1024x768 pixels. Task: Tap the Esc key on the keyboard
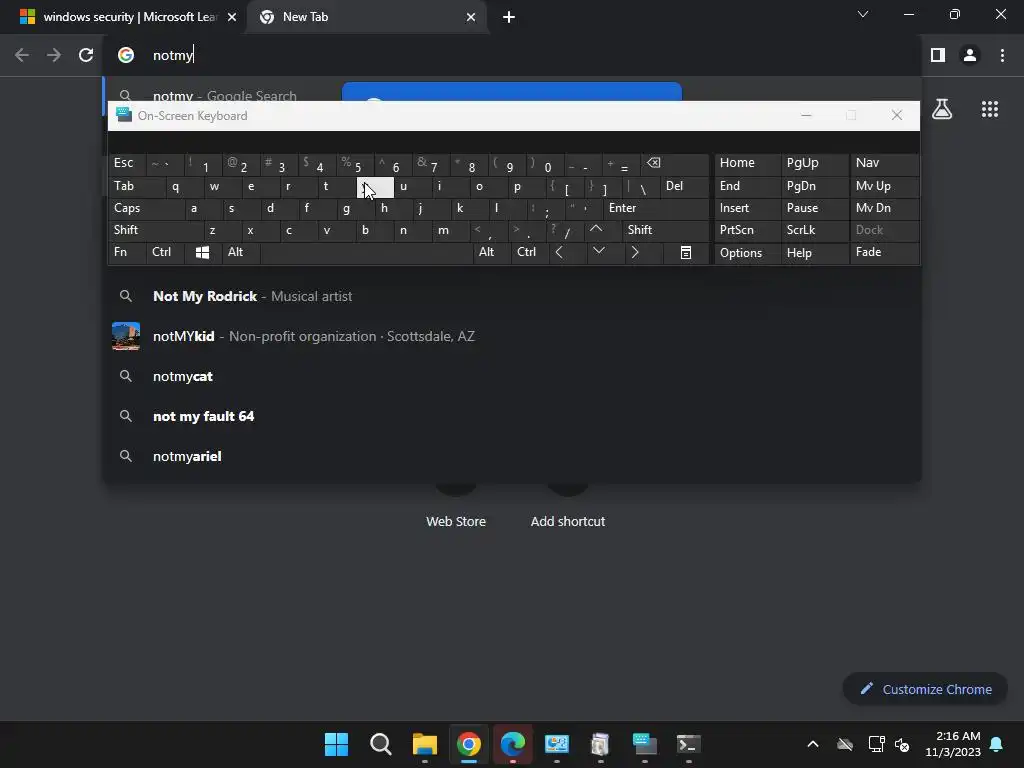click(x=127, y=163)
